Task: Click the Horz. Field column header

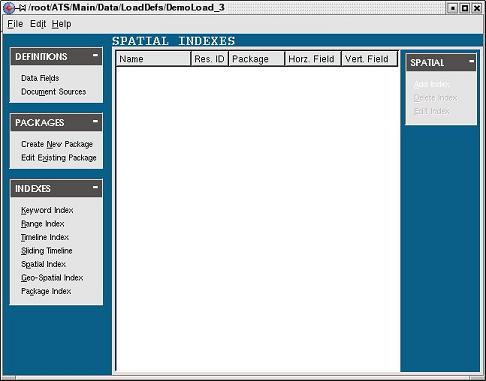Action: tap(313, 59)
